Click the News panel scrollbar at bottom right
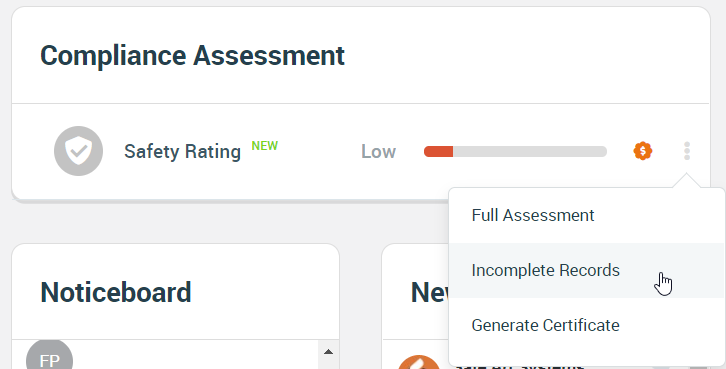 pyautogui.click(x=699, y=367)
